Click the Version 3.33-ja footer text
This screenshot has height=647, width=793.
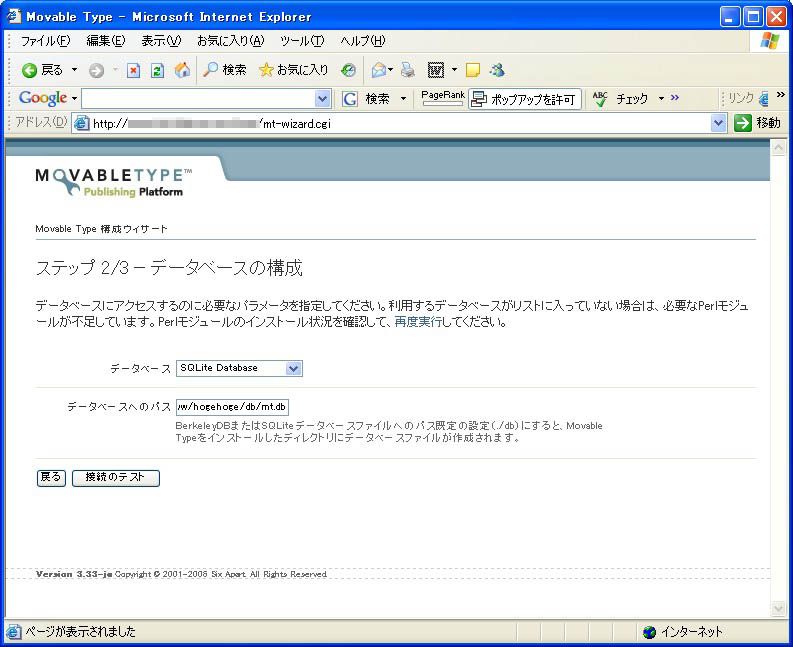[x=74, y=574]
